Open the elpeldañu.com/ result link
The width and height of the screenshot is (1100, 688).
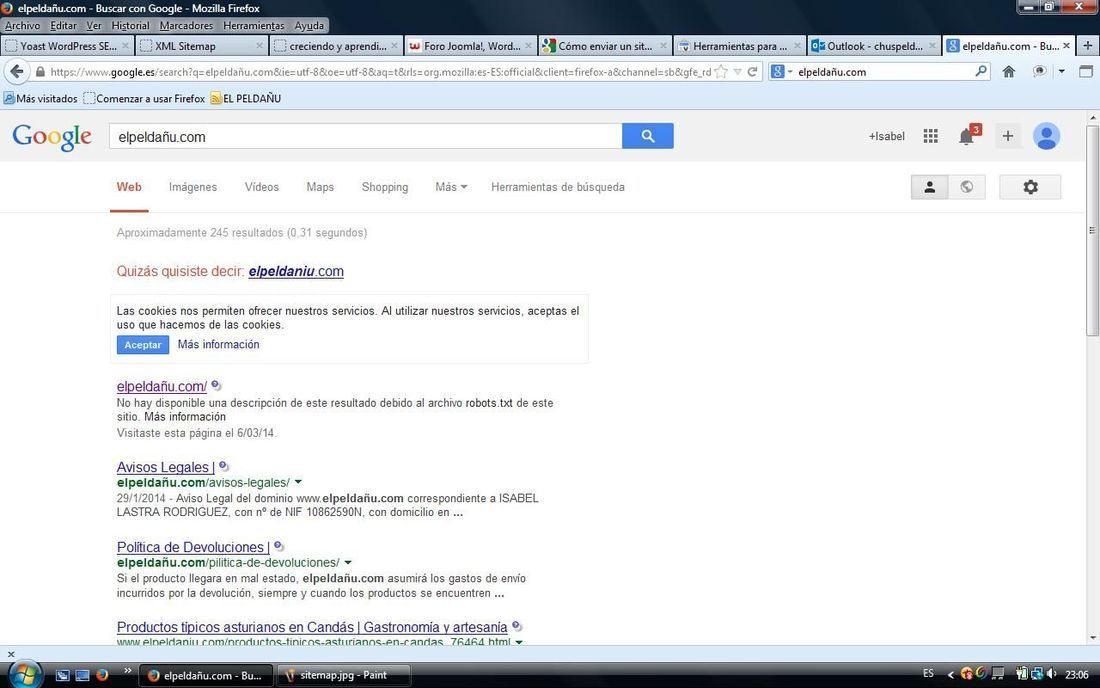161,386
